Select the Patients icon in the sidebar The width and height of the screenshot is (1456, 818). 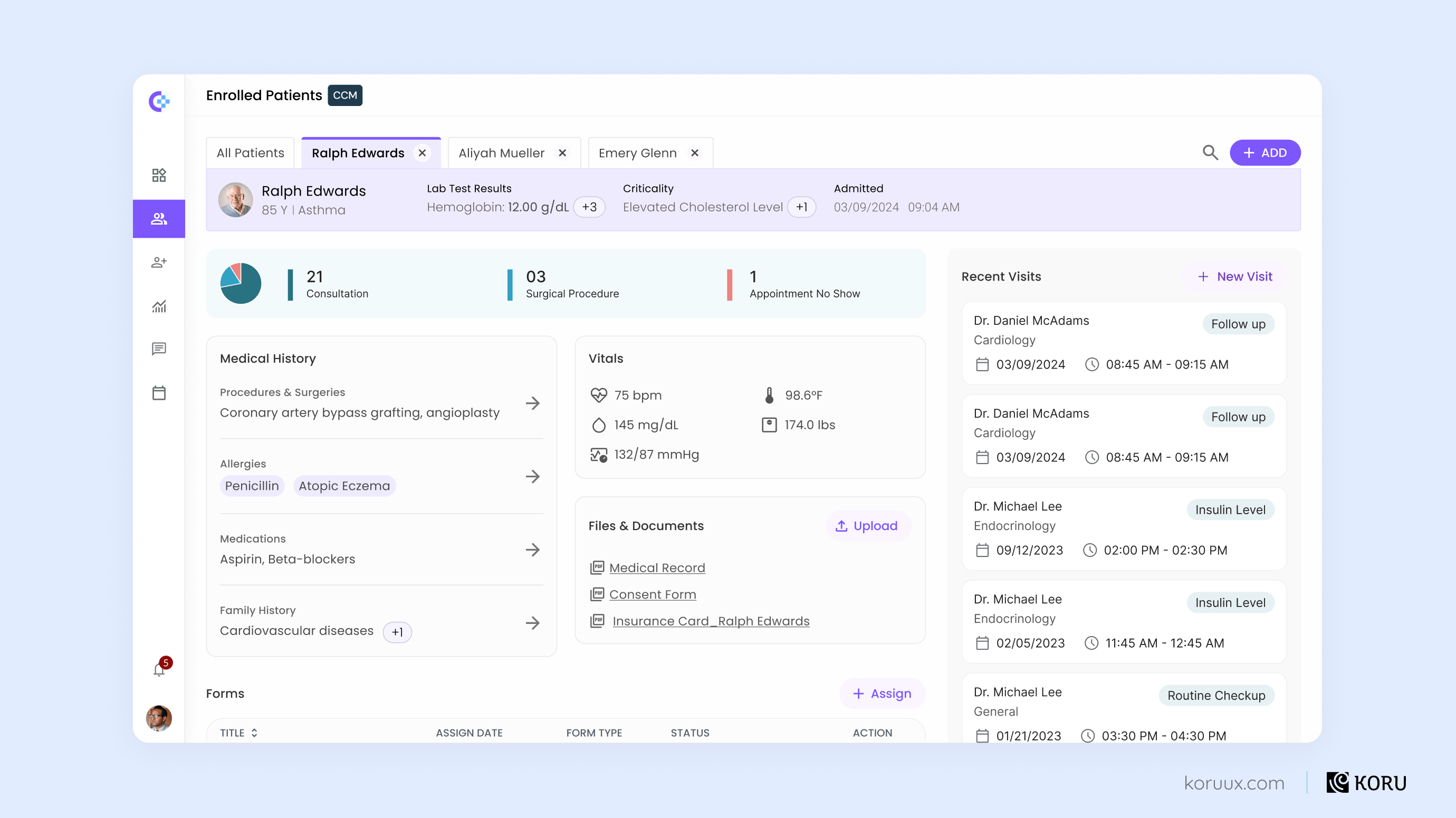159,219
